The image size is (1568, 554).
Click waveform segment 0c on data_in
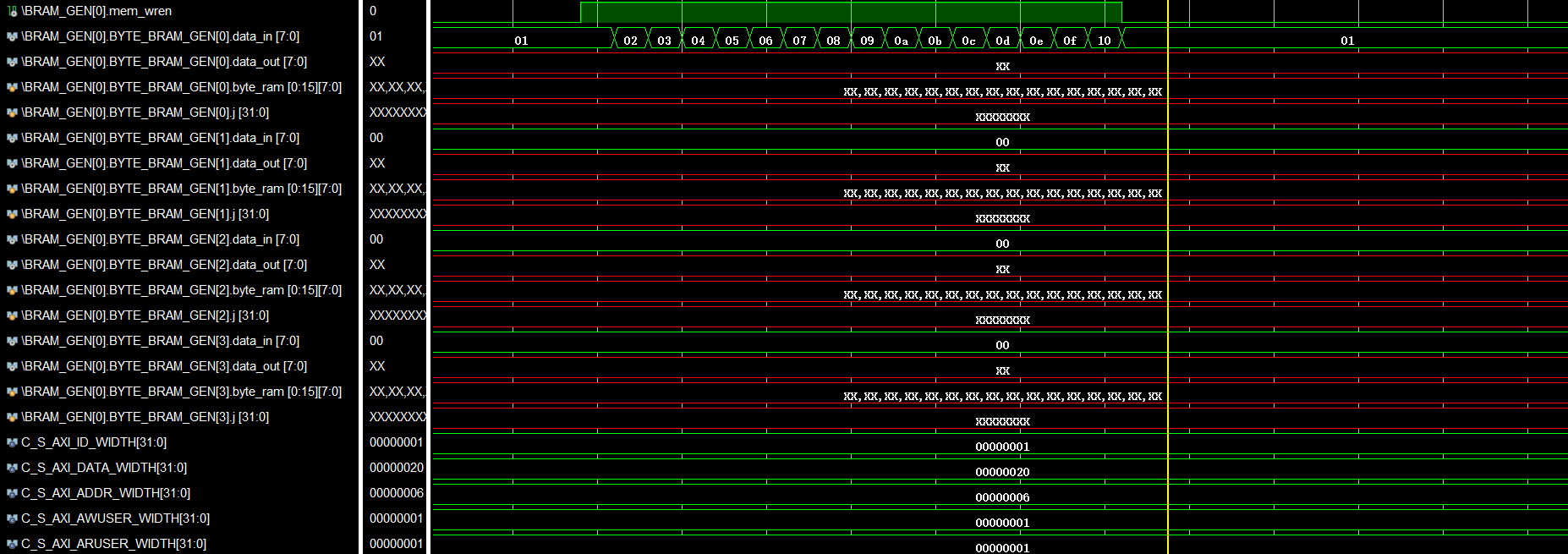968,39
